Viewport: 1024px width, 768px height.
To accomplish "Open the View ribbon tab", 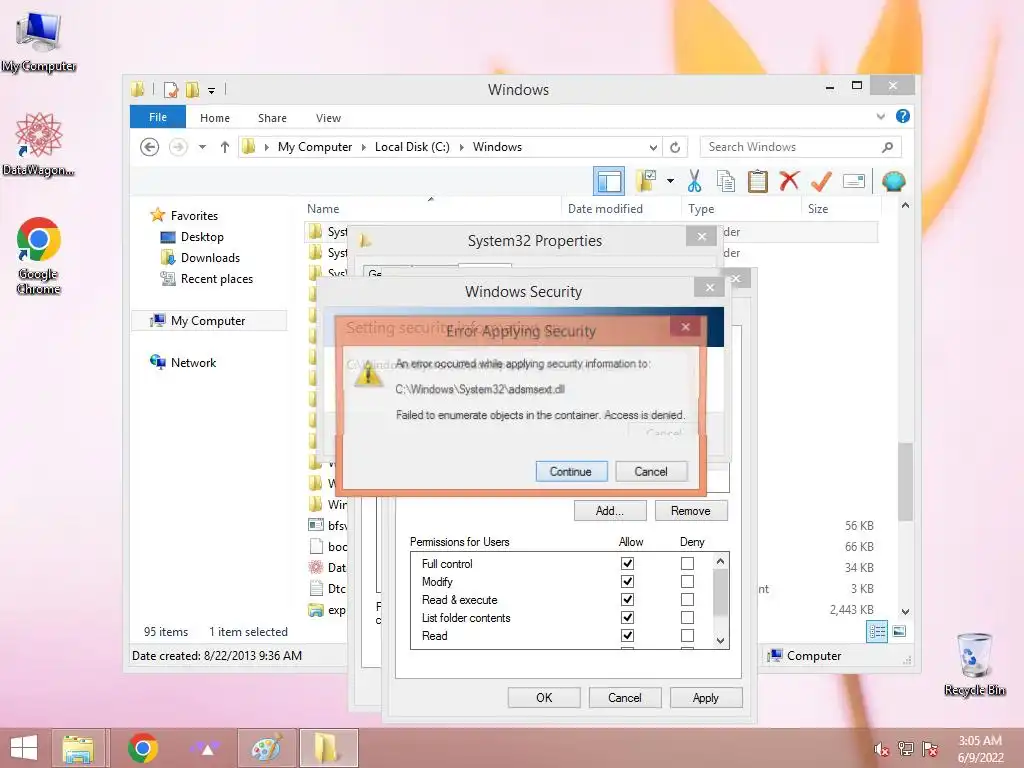I will pyautogui.click(x=328, y=118).
